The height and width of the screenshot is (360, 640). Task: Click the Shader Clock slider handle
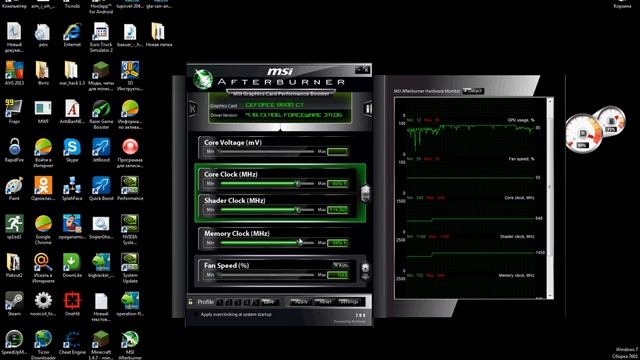click(x=298, y=210)
